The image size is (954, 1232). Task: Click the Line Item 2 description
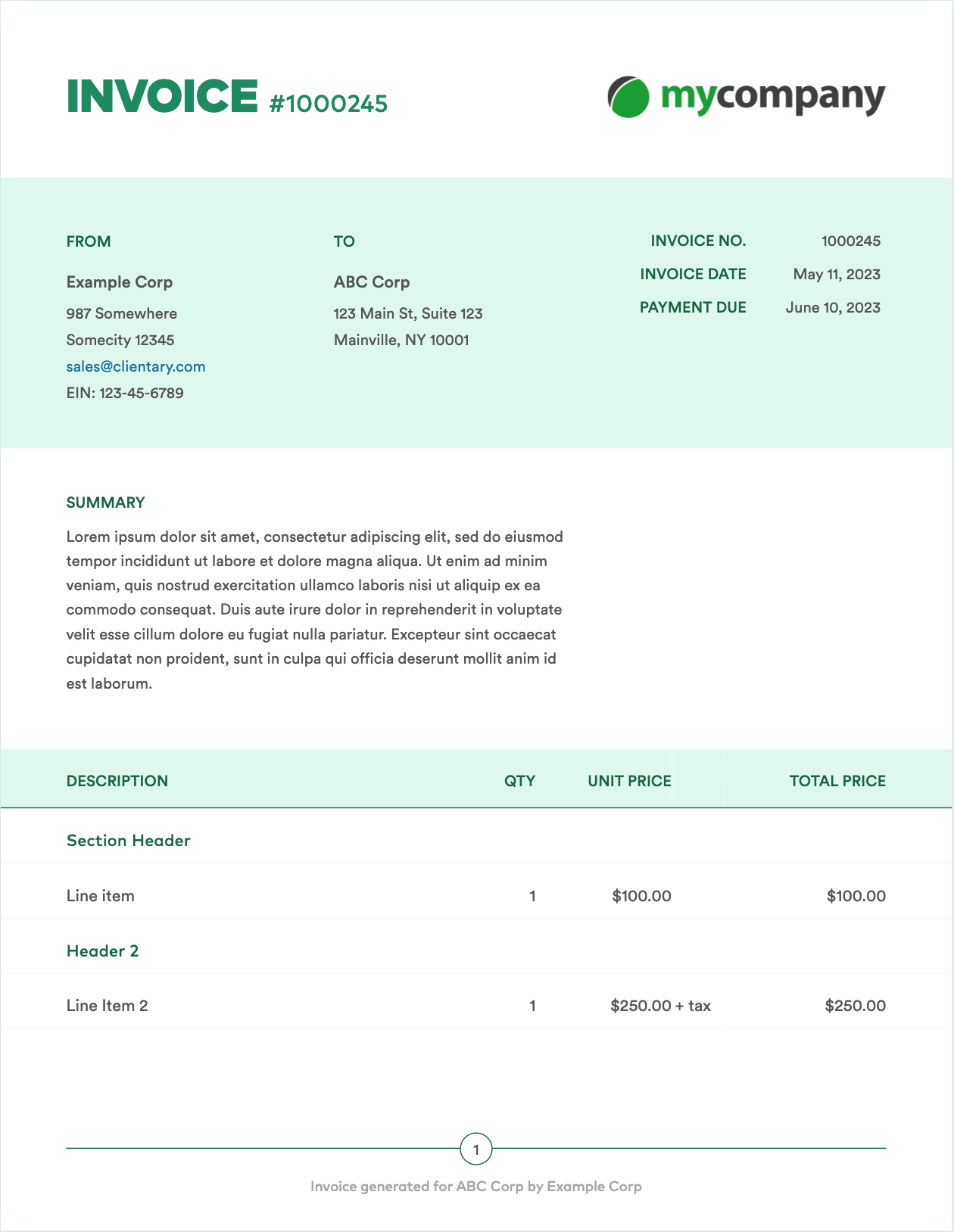coord(108,1006)
